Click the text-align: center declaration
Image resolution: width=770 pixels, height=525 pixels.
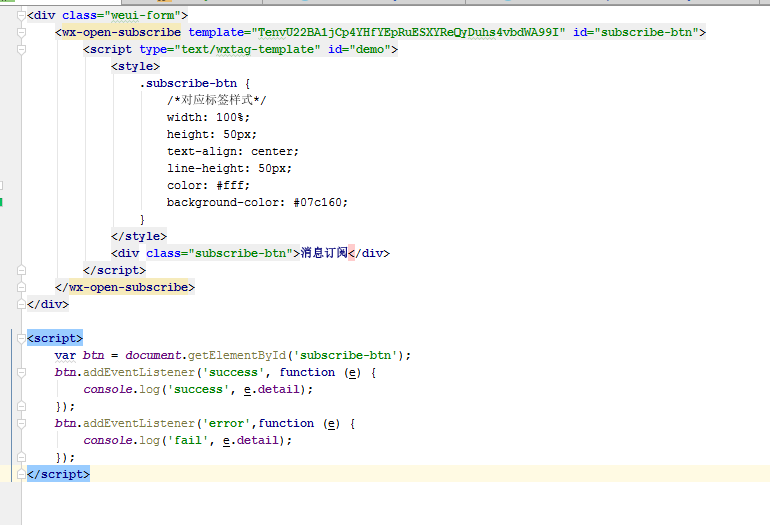pos(233,151)
